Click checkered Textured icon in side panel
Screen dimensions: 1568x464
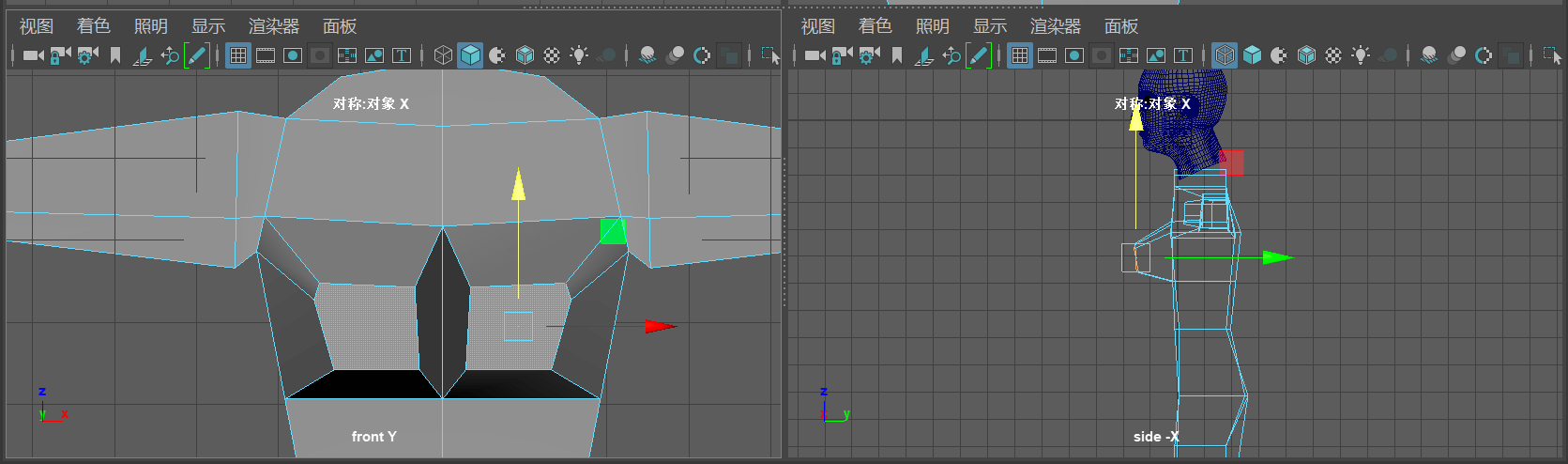click(x=1333, y=55)
